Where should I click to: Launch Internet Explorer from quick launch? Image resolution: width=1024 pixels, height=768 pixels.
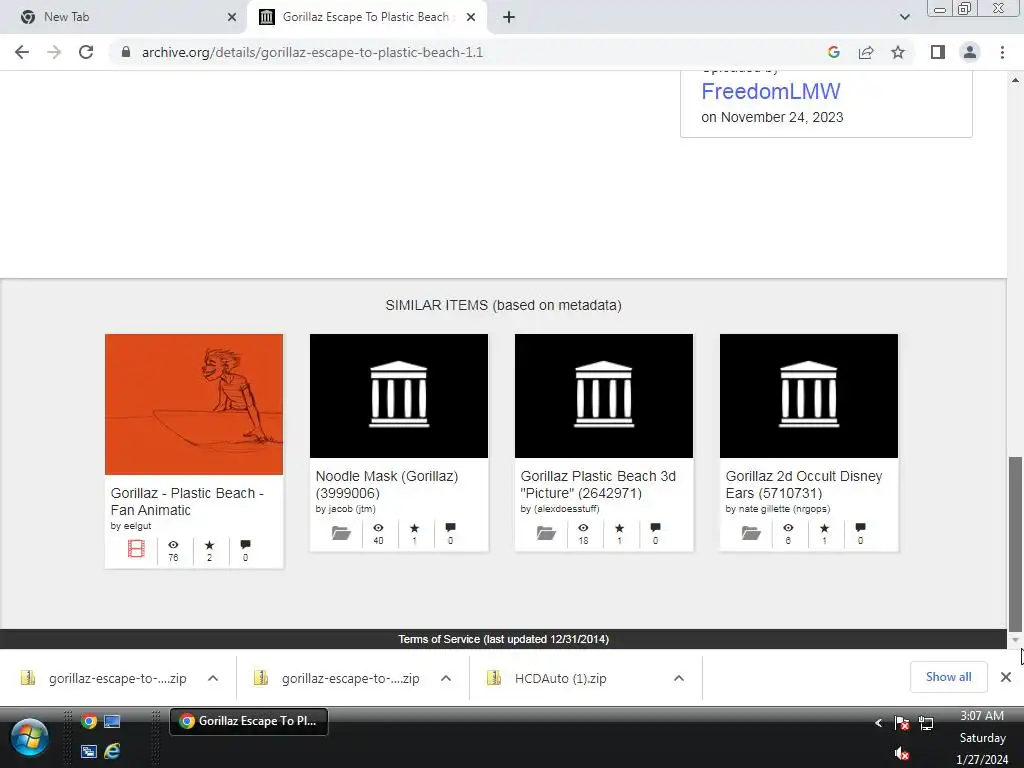coord(112,751)
